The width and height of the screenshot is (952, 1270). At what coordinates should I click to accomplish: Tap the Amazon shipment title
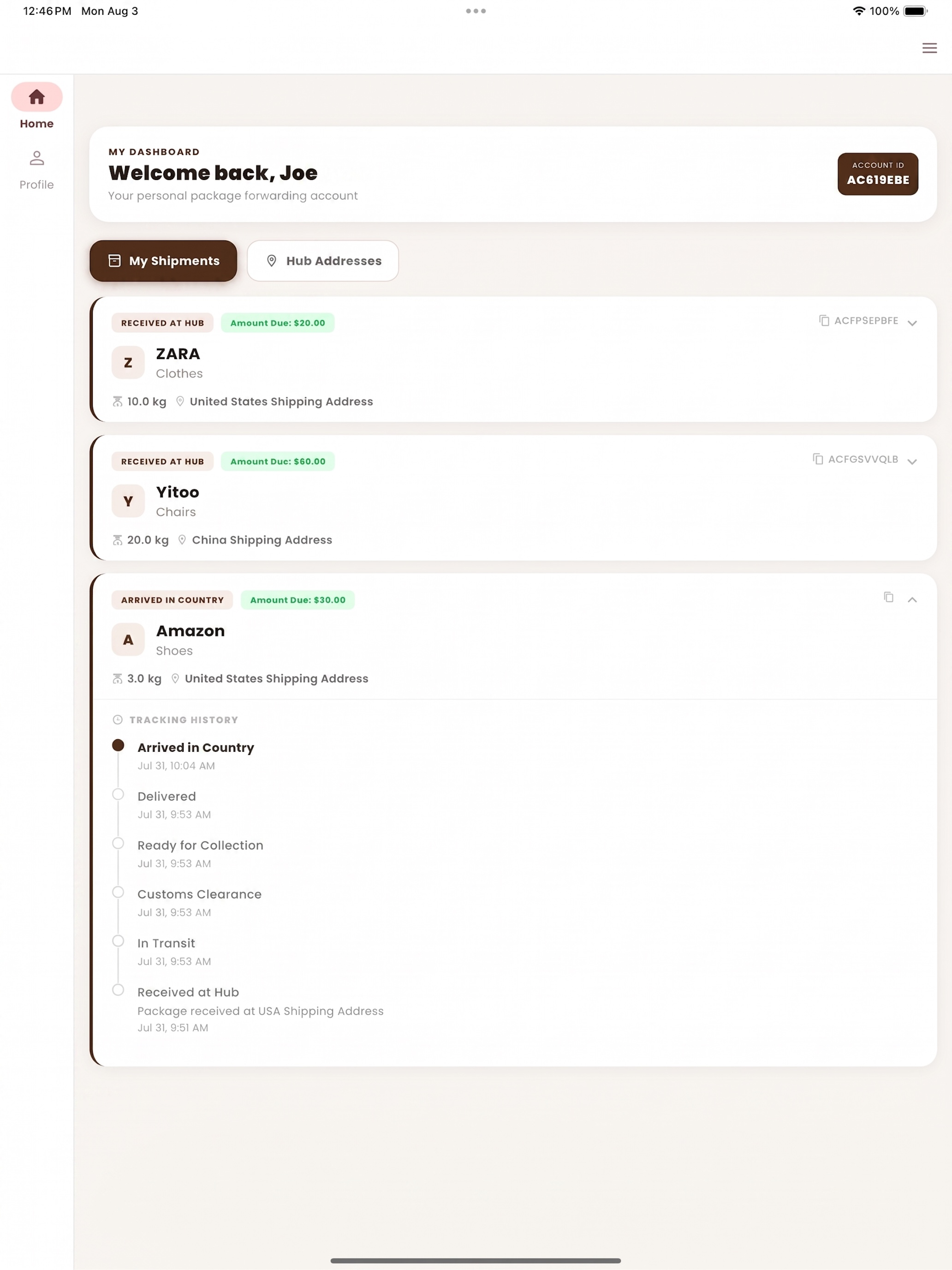pyautogui.click(x=190, y=630)
